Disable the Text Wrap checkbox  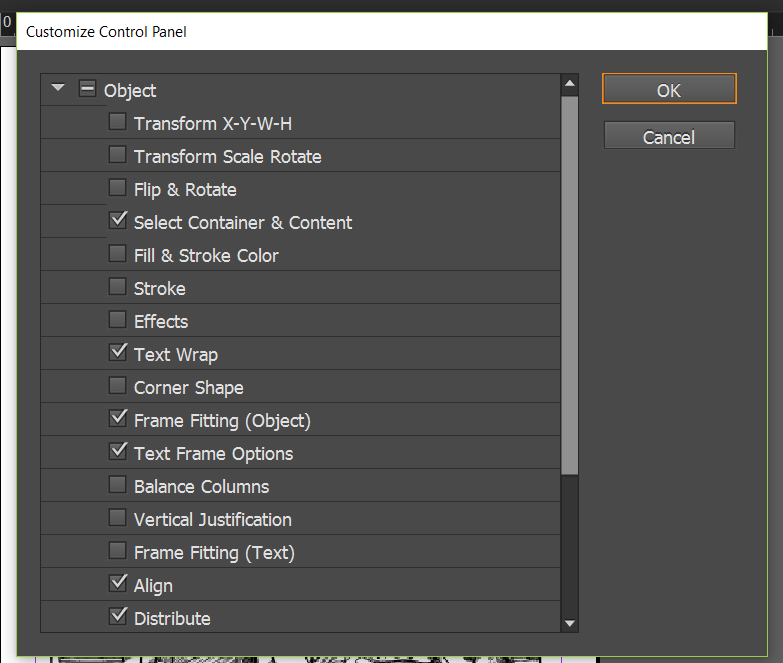[x=117, y=353]
